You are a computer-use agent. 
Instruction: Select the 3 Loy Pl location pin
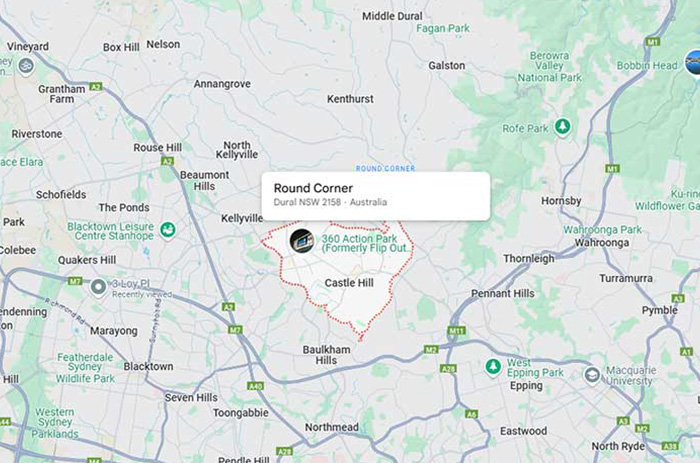(x=99, y=288)
